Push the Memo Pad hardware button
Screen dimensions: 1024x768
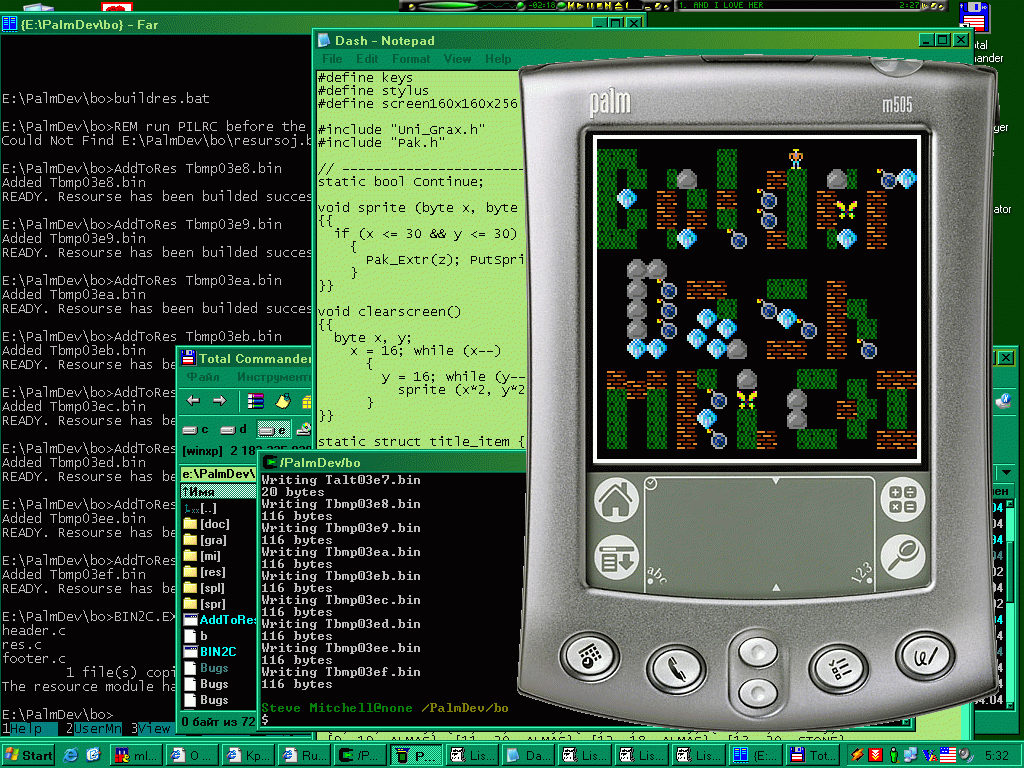925,655
